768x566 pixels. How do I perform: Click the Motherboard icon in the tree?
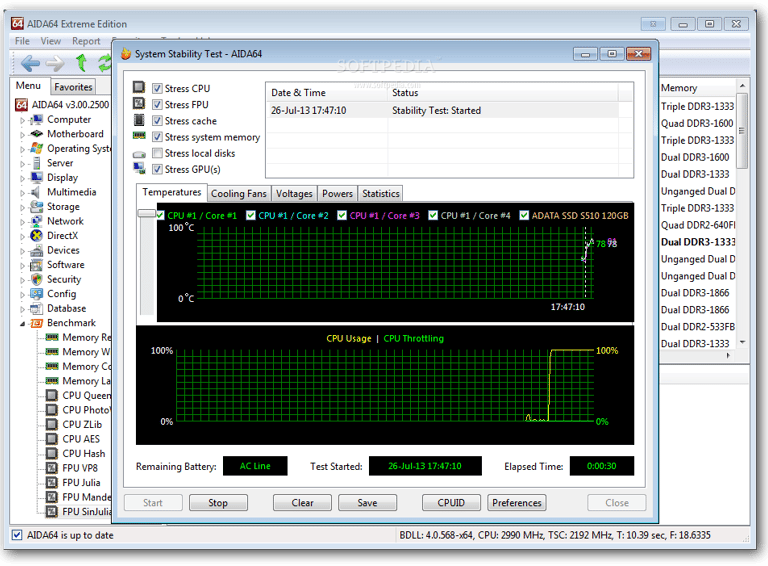36,134
